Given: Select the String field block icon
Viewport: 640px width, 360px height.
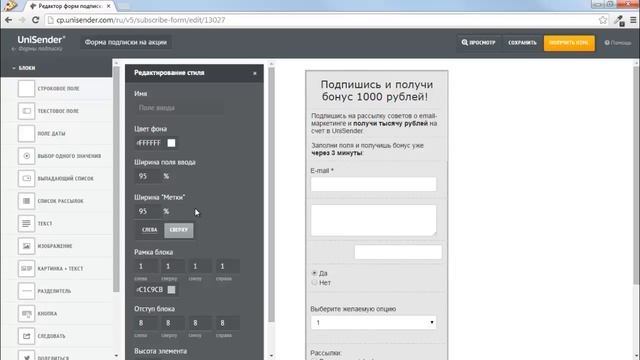Looking at the screenshot, I should pos(26,89).
